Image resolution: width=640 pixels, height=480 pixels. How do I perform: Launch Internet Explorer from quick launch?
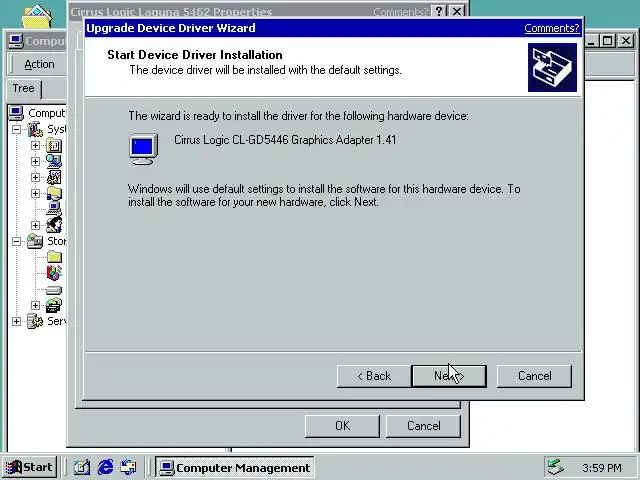point(105,467)
